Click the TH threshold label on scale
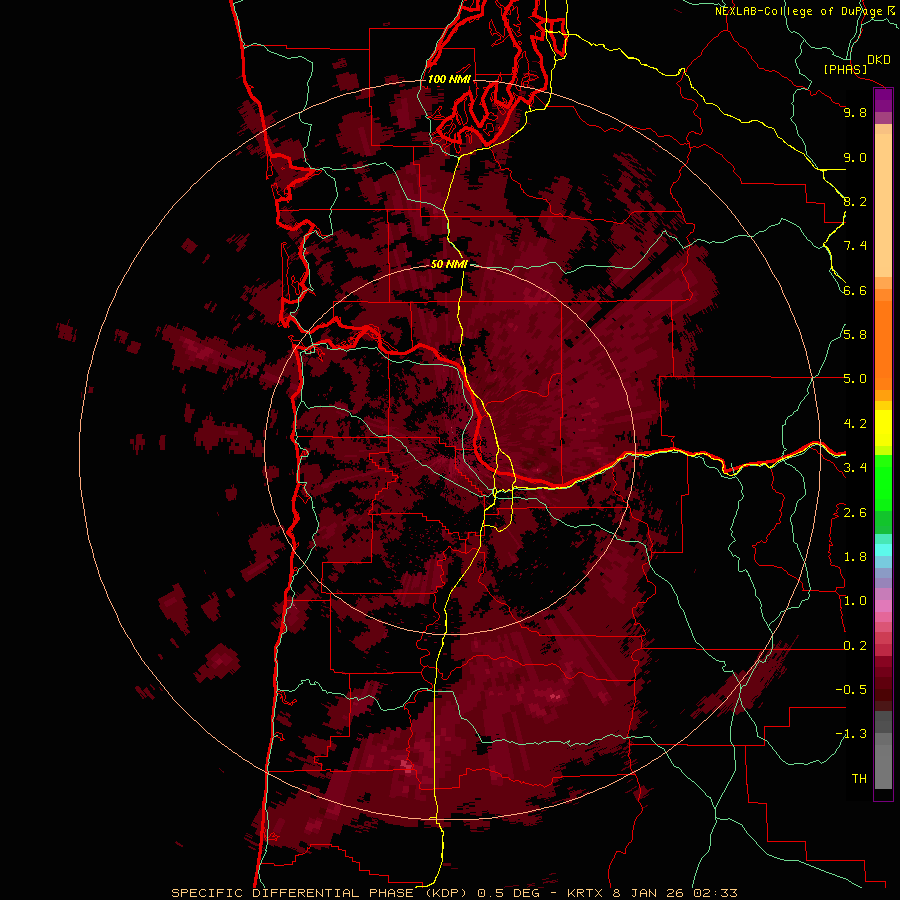This screenshot has width=900, height=900. point(859,779)
